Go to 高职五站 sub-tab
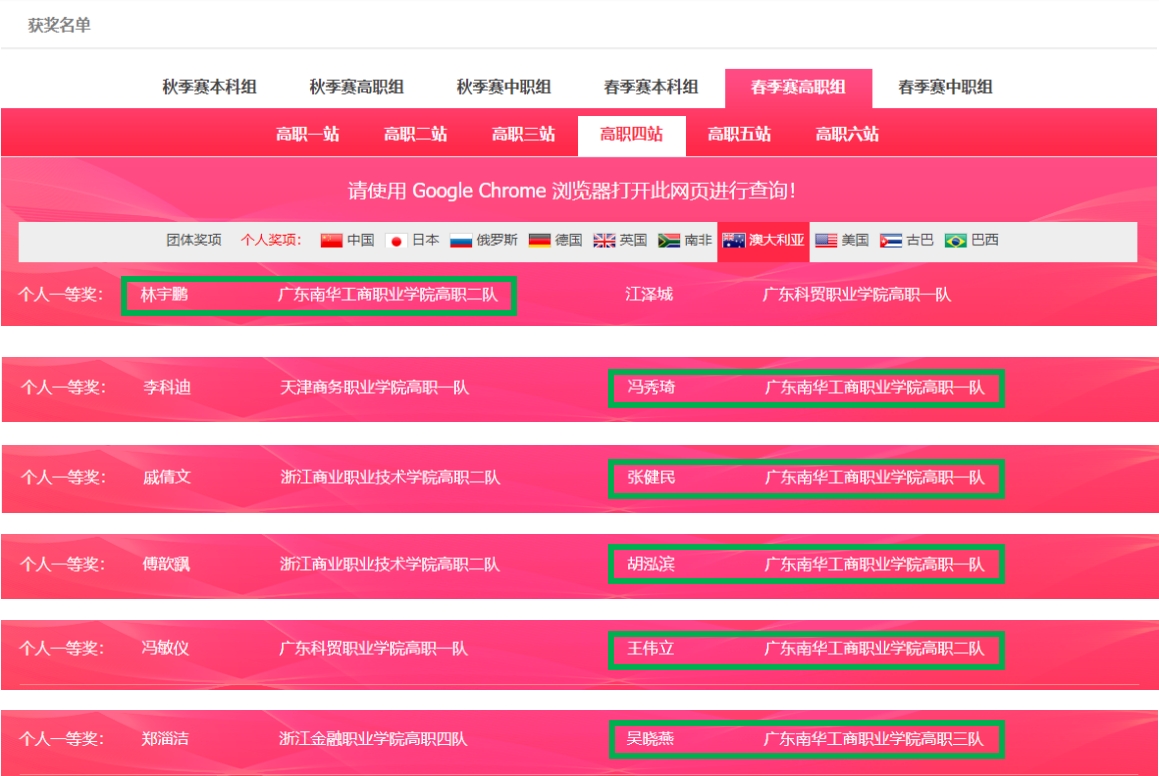 (x=739, y=135)
